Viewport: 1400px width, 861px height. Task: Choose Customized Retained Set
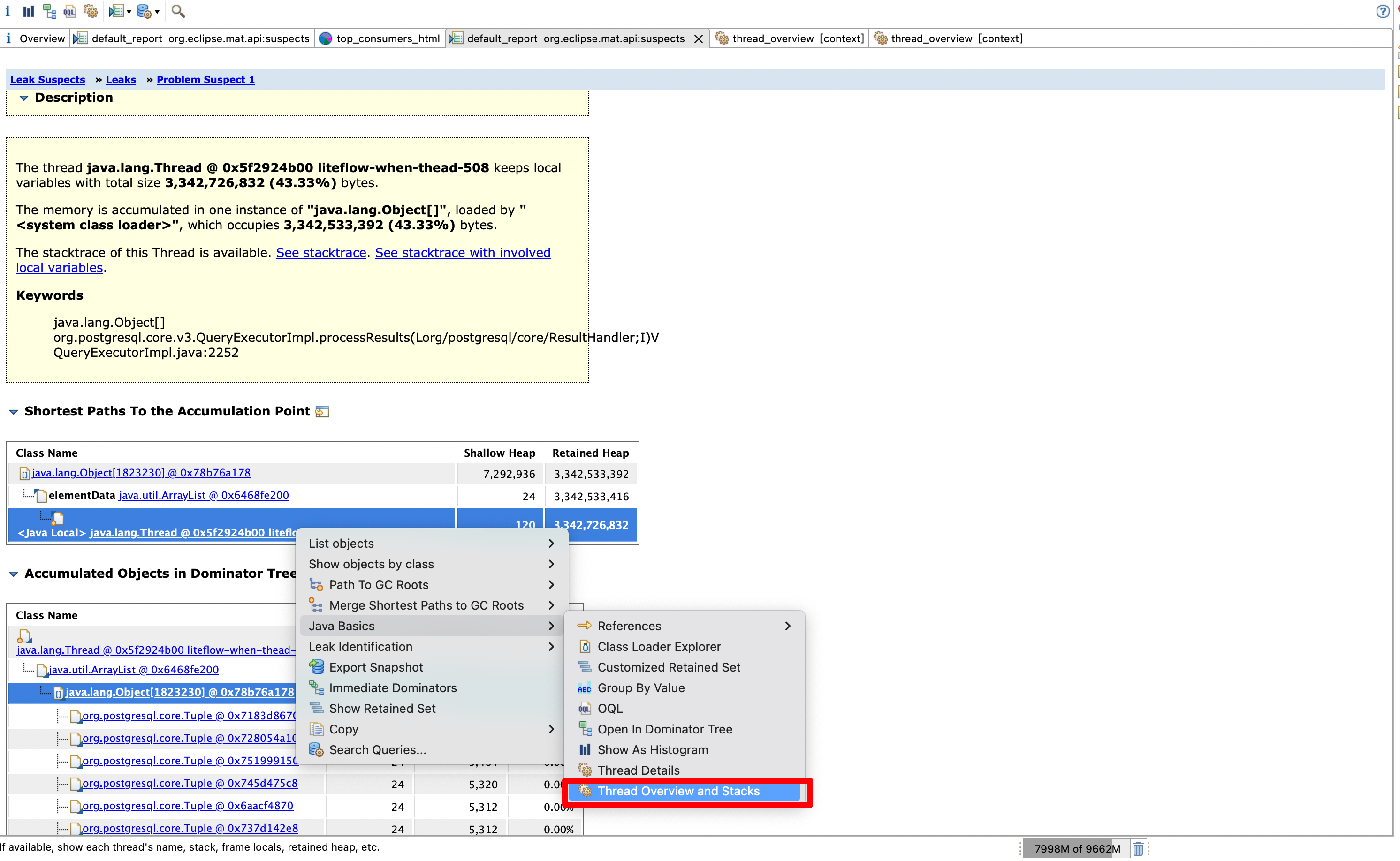(684, 667)
